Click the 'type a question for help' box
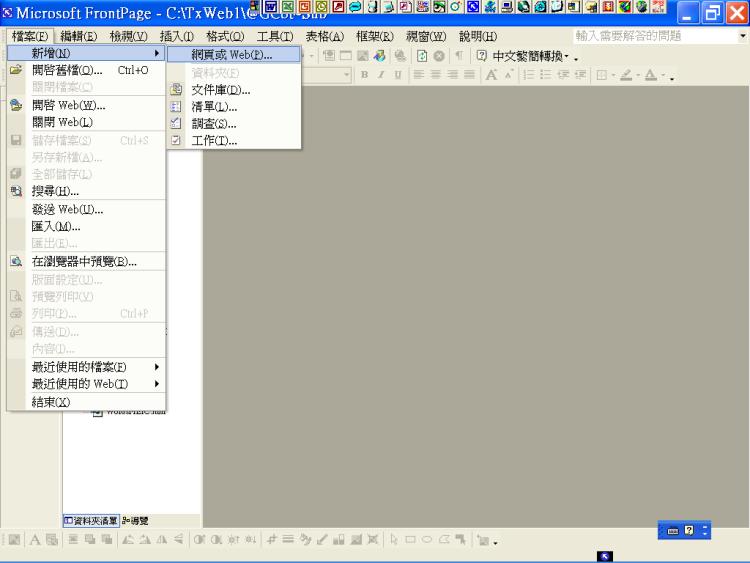This screenshot has width=750, height=563. 654,36
